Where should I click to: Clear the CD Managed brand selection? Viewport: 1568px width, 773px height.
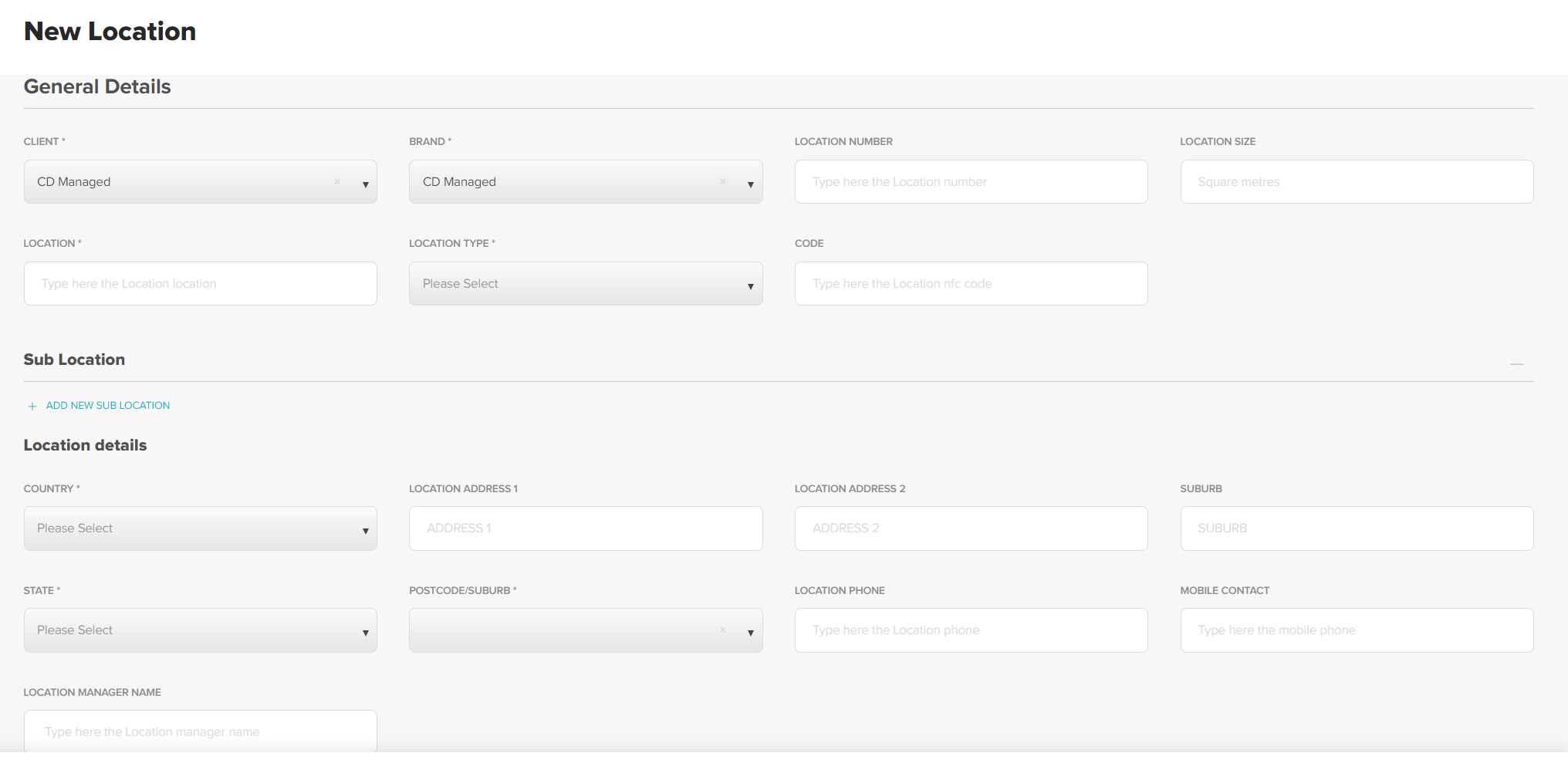(x=723, y=182)
